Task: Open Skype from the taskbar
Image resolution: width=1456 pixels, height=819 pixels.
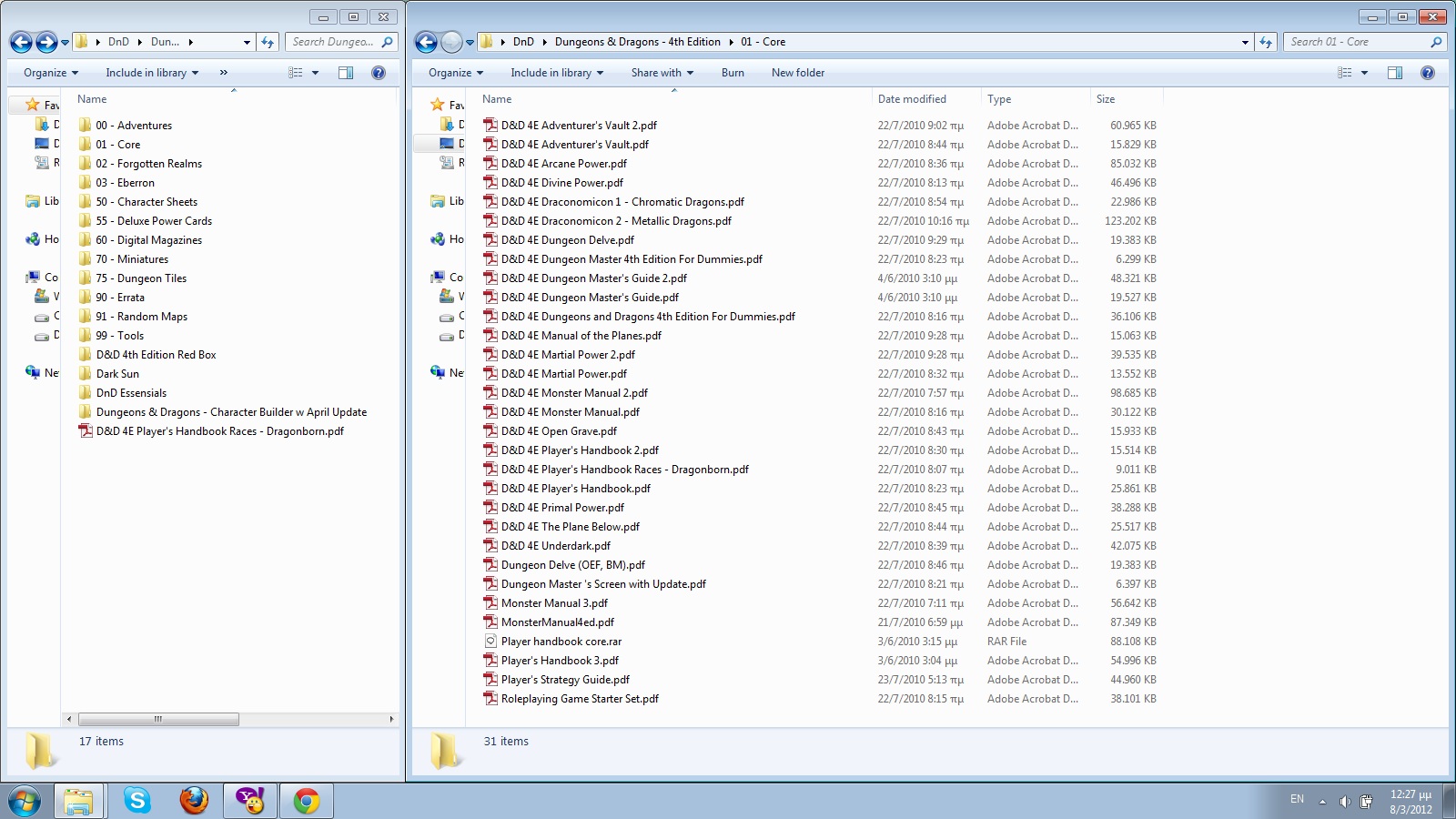Action: point(137,801)
